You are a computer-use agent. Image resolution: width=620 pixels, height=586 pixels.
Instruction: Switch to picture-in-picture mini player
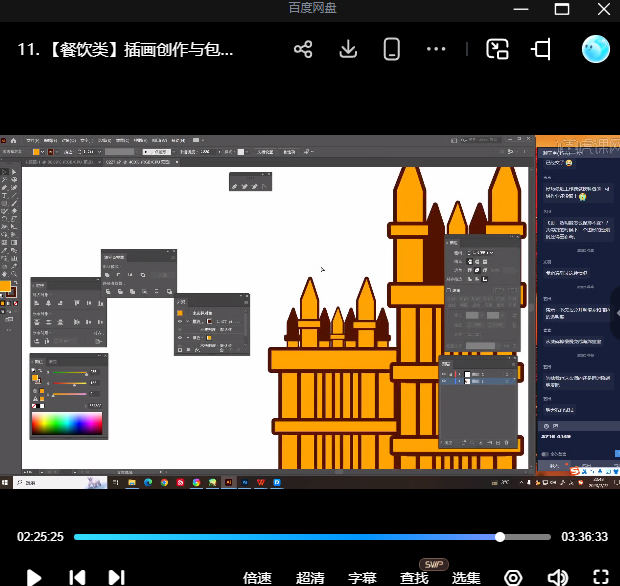click(497, 49)
